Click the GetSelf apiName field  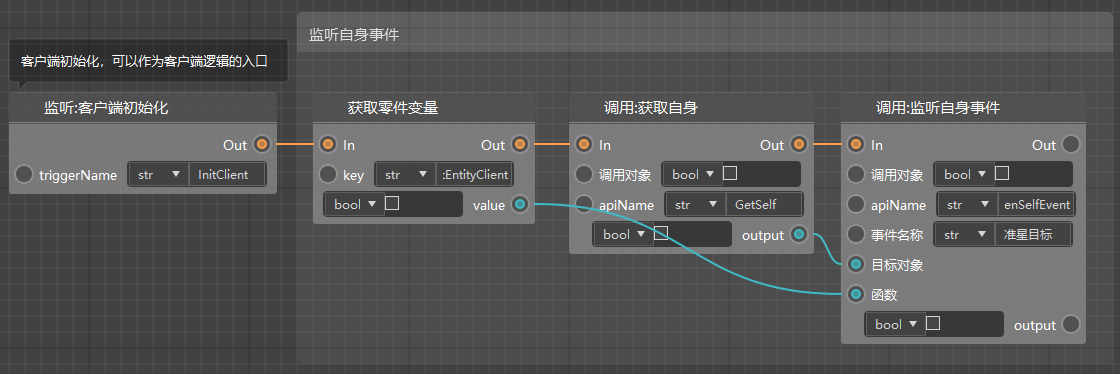coord(764,205)
